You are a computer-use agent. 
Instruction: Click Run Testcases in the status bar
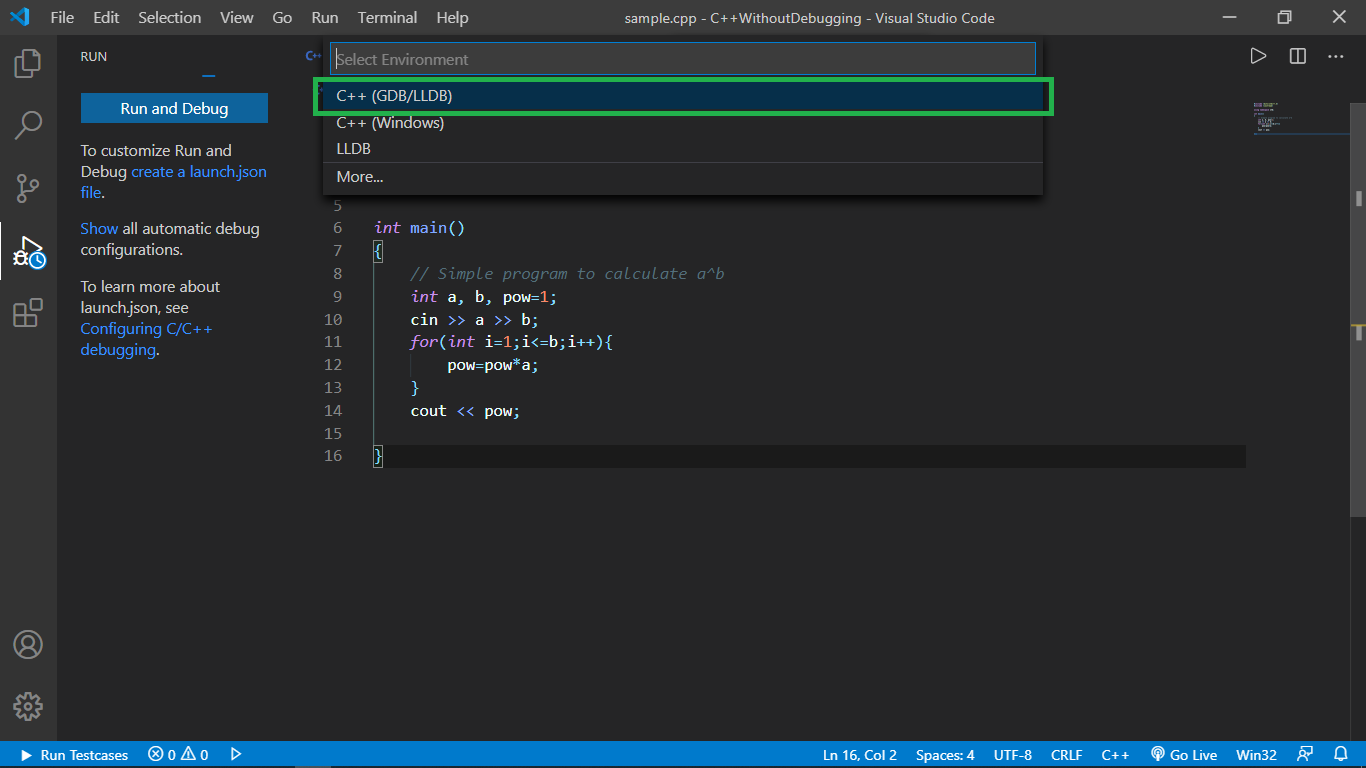click(x=75, y=755)
